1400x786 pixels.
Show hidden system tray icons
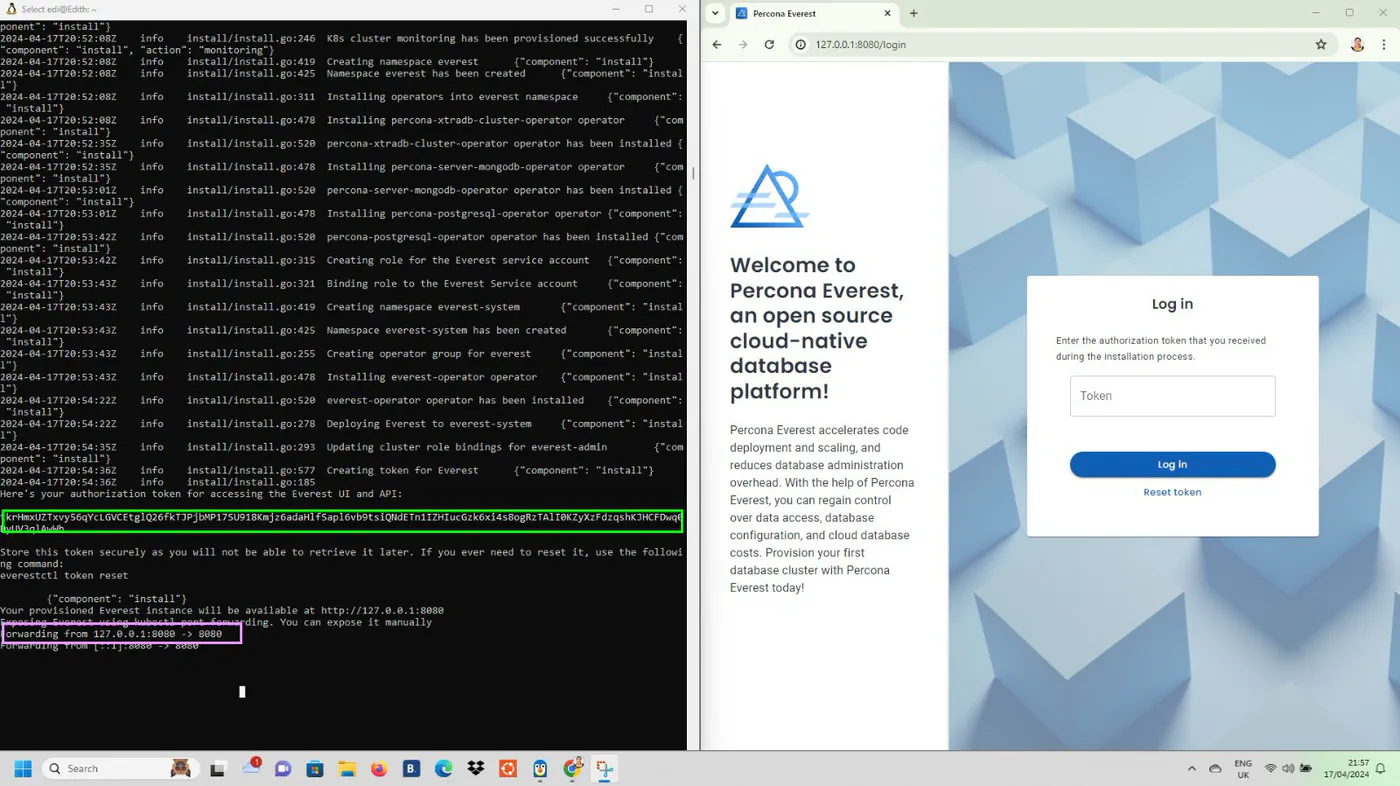pyautogui.click(x=1191, y=768)
